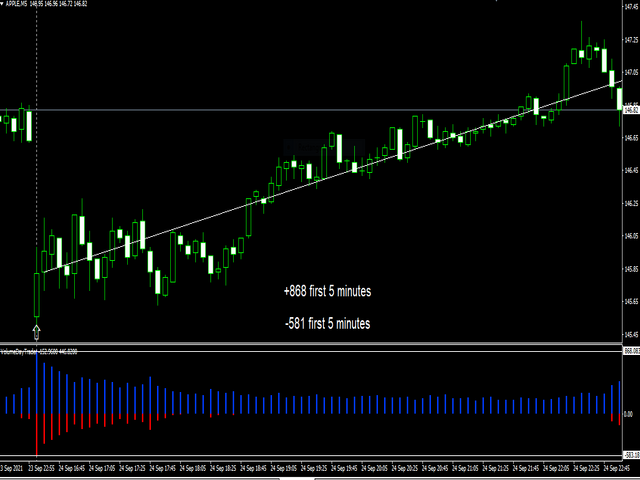Select the horizontal price line at 146.82
640x480 pixels.
coord(311,110)
